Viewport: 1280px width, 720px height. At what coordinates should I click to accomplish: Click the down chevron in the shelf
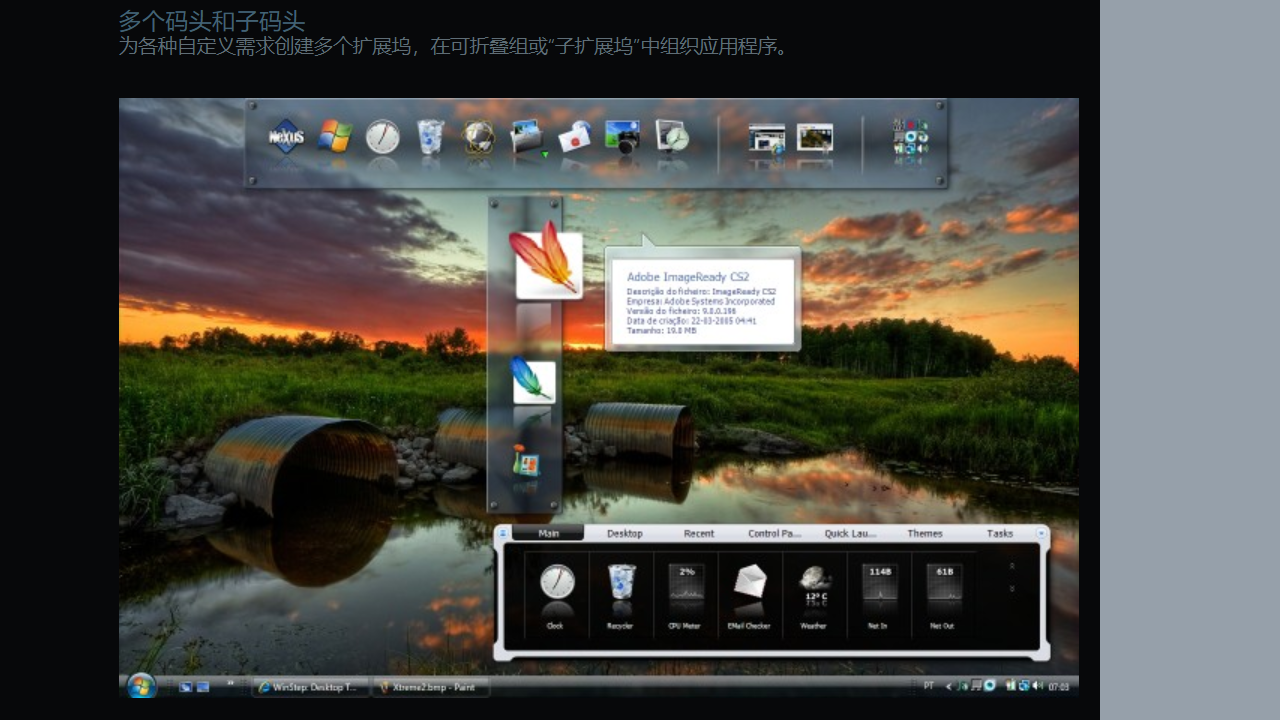(1012, 589)
